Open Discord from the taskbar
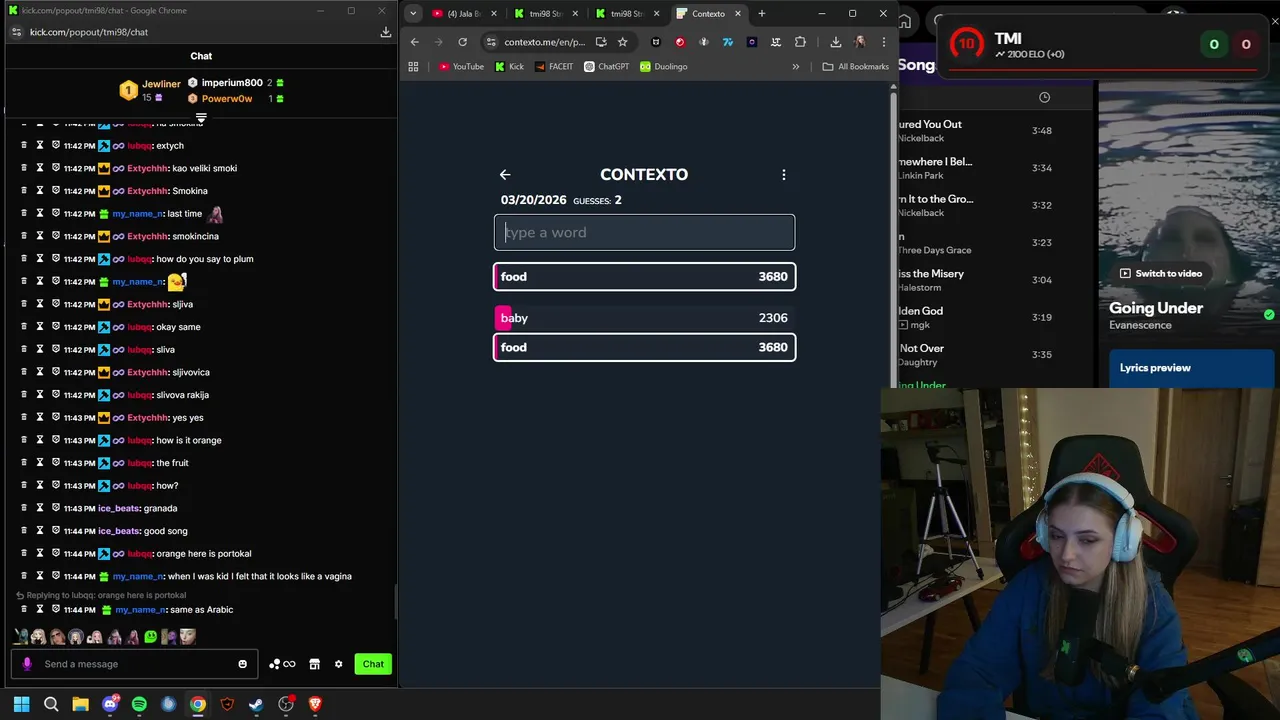Image resolution: width=1280 pixels, height=720 pixels. (x=110, y=704)
